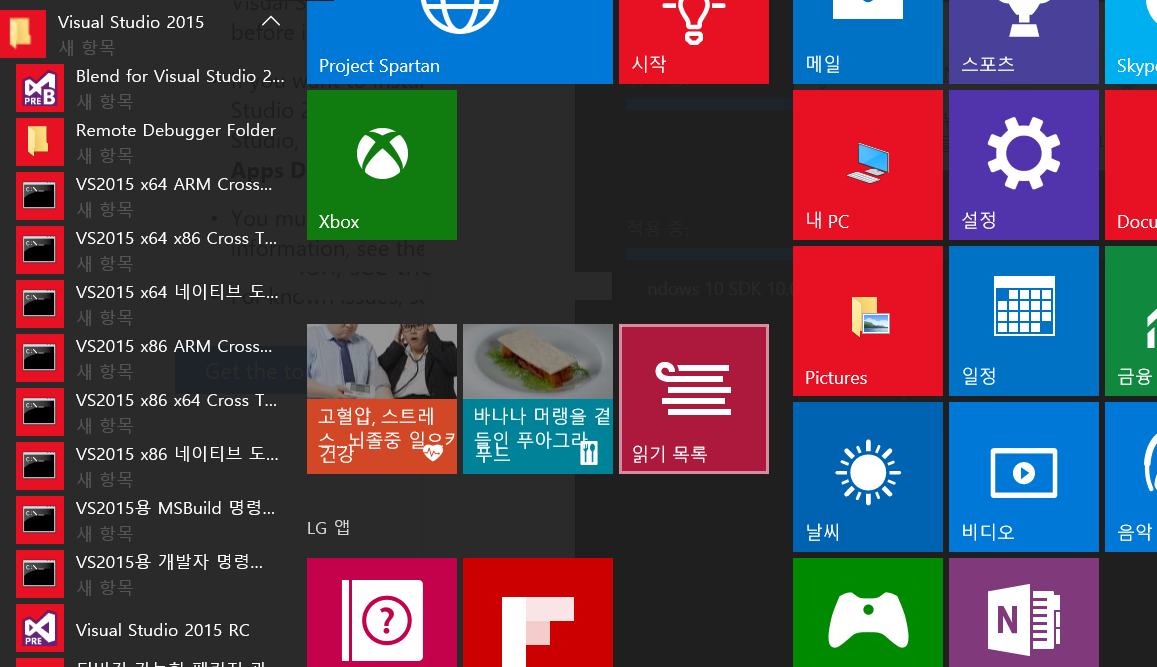The height and width of the screenshot is (667, 1157).
Task: Open the 음악 music tile
Action: point(1131,477)
